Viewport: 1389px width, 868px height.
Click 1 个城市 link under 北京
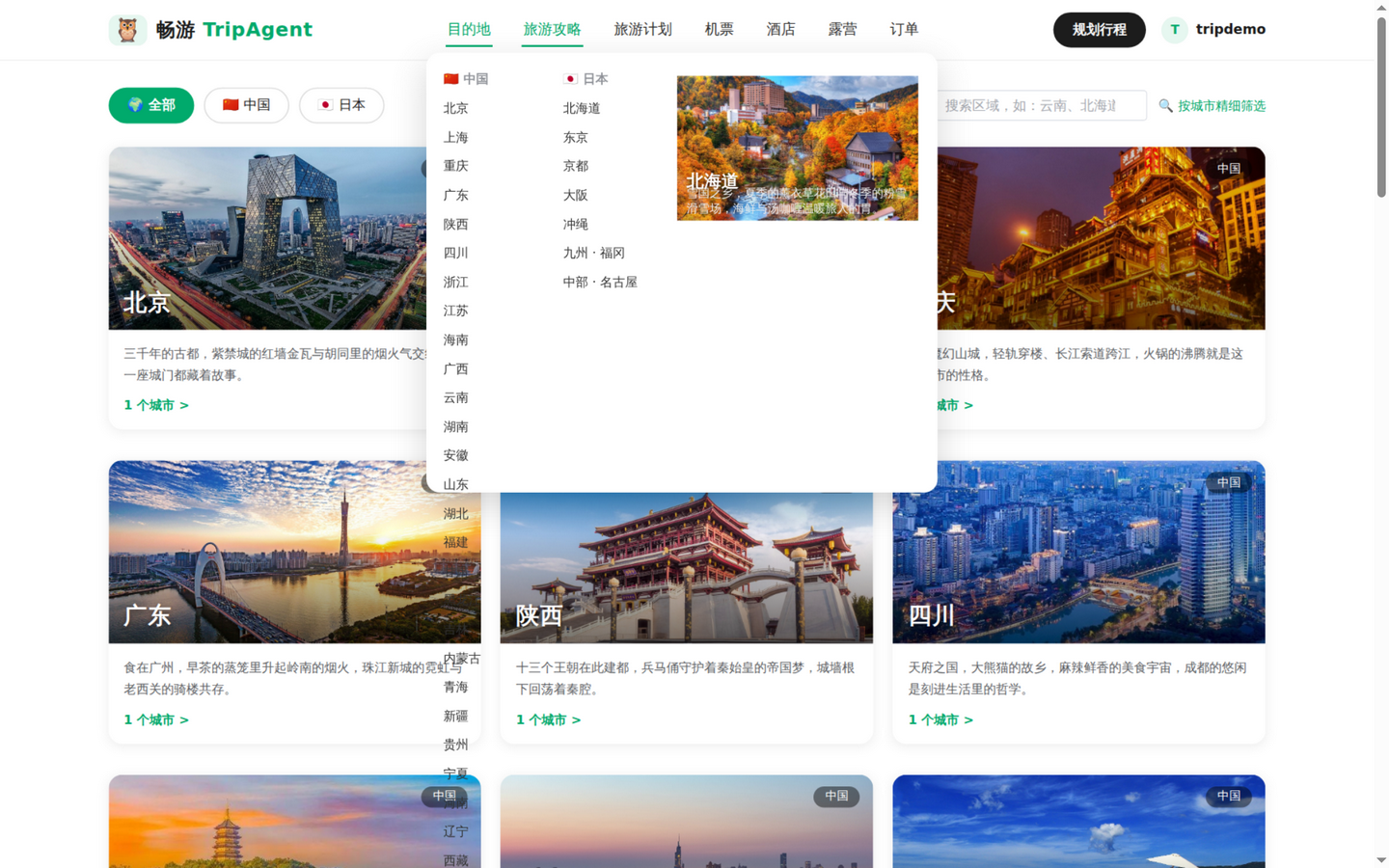[156, 405]
